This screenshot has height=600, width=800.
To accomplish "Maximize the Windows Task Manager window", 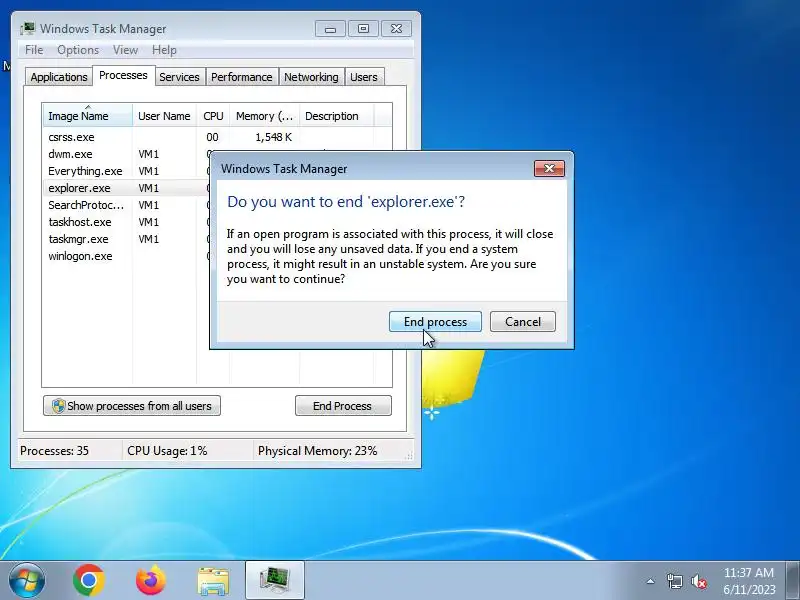I will tap(363, 29).
